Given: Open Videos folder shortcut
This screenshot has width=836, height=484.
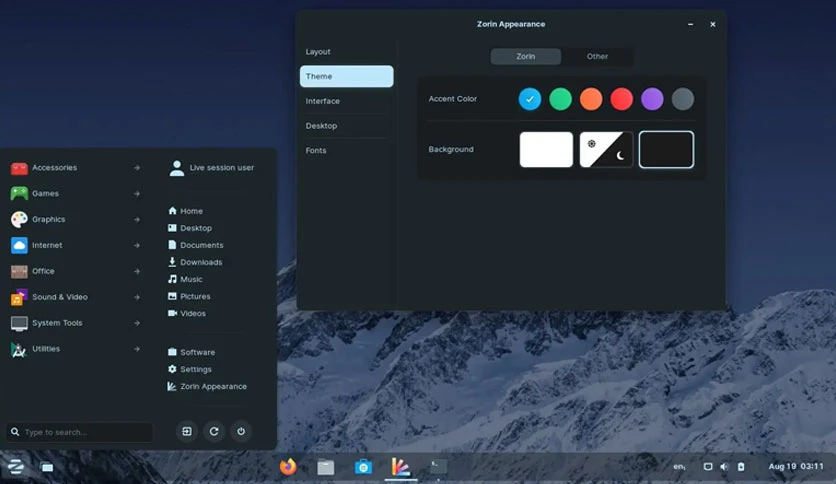Looking at the screenshot, I should tap(187, 313).
